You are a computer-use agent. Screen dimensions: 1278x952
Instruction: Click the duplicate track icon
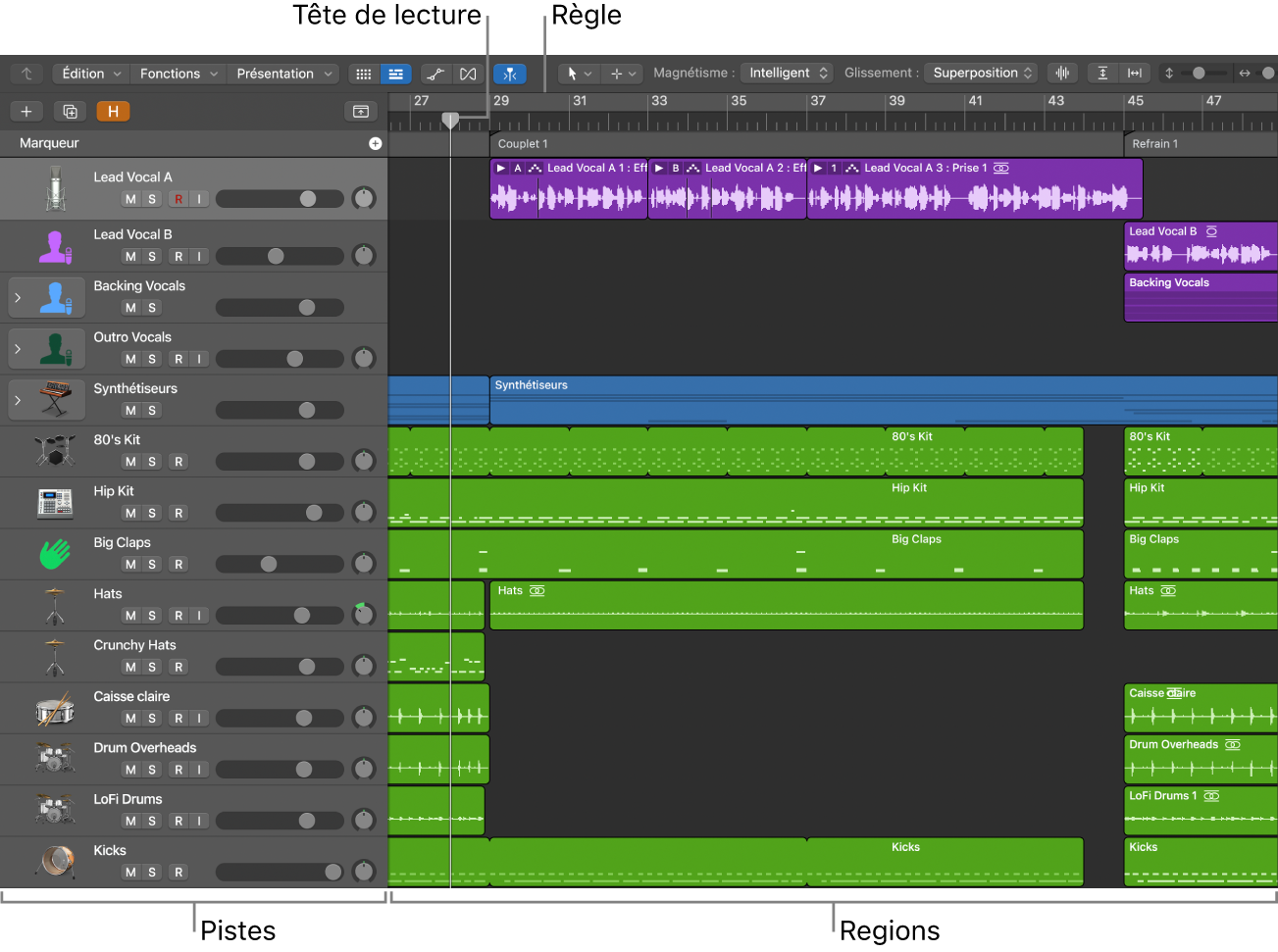(x=70, y=112)
